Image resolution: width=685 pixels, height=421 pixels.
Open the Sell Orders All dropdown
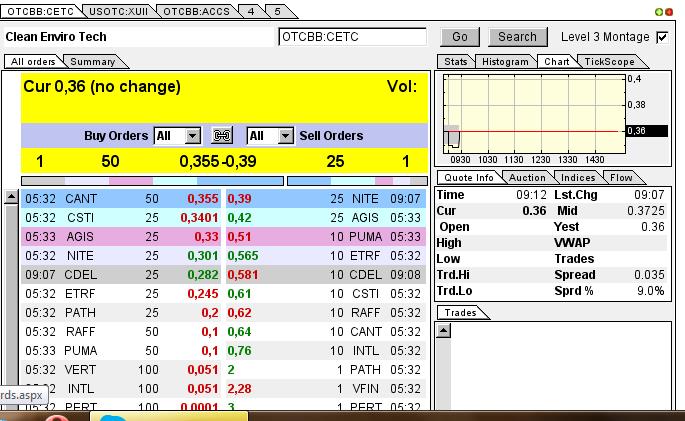pyautogui.click(x=285, y=136)
